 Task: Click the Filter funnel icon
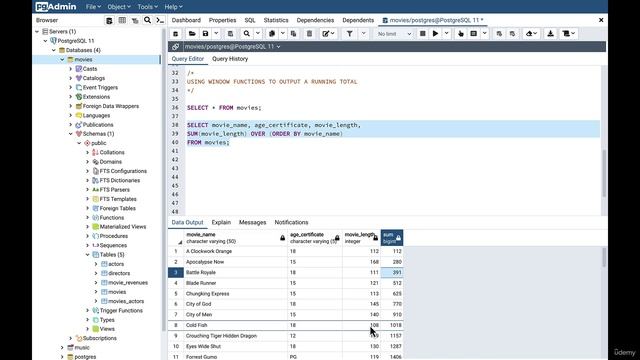click(x=350, y=34)
